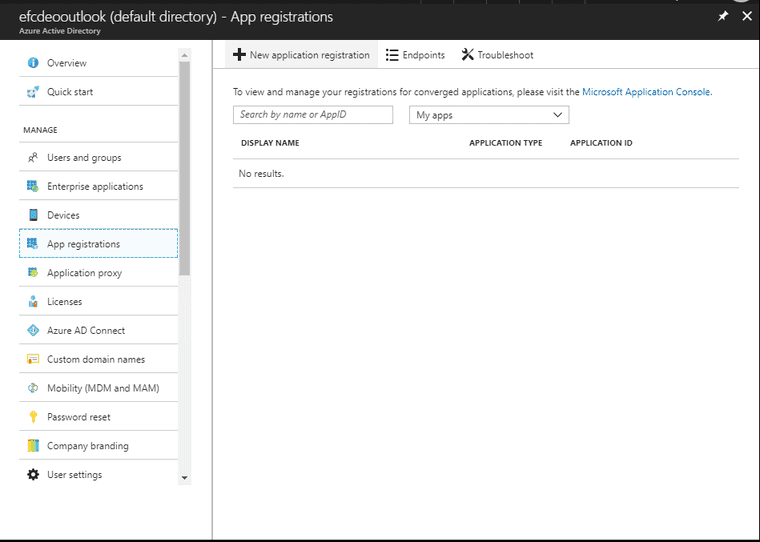Click the Azure AD Connect icon
The width and height of the screenshot is (760, 542).
point(33,331)
